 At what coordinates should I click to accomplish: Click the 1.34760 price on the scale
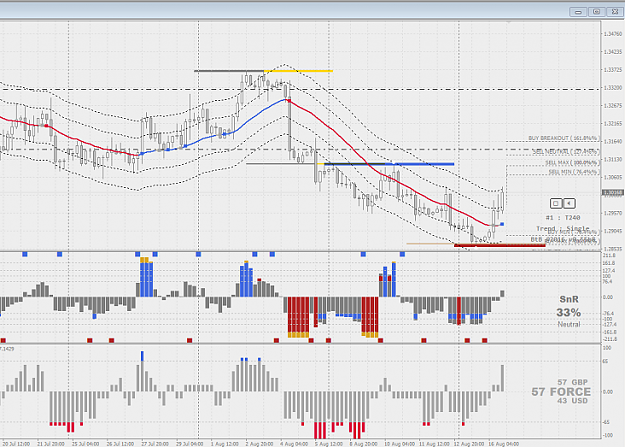[x=613, y=34]
